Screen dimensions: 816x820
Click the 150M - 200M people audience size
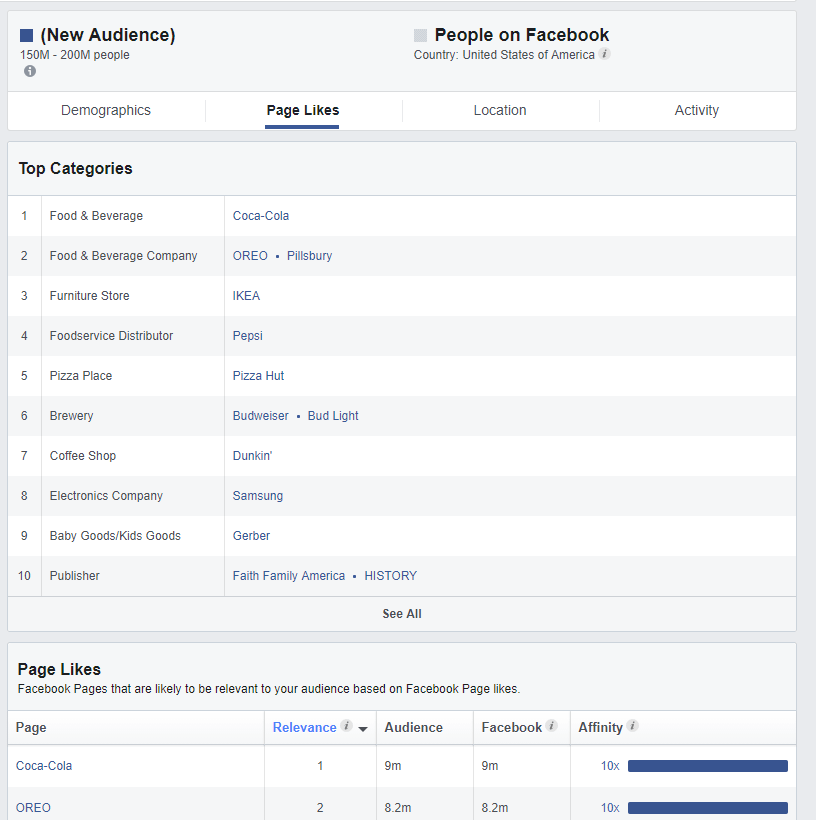coord(75,55)
